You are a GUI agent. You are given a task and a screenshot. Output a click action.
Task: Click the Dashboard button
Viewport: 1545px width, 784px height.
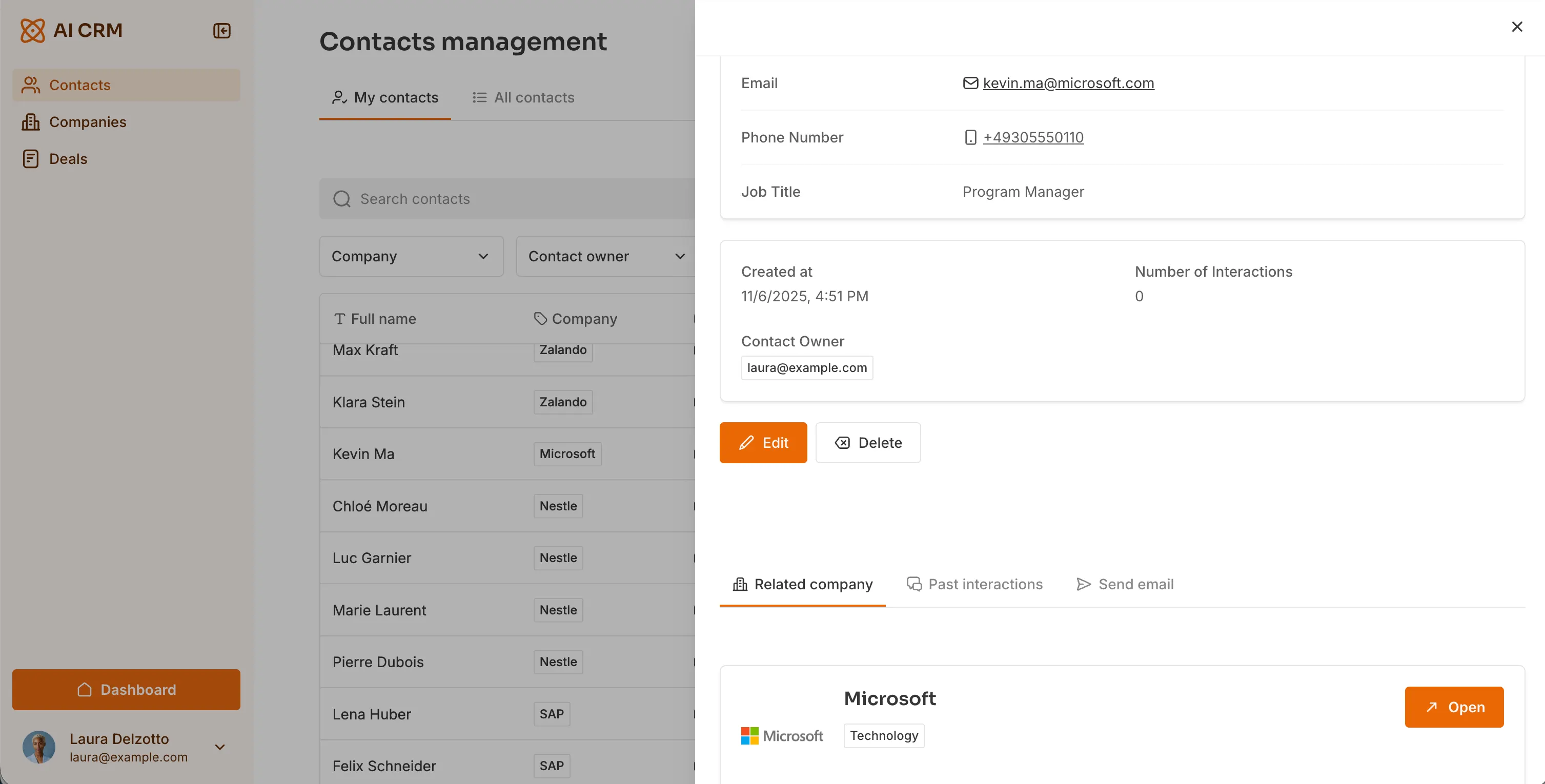126,689
